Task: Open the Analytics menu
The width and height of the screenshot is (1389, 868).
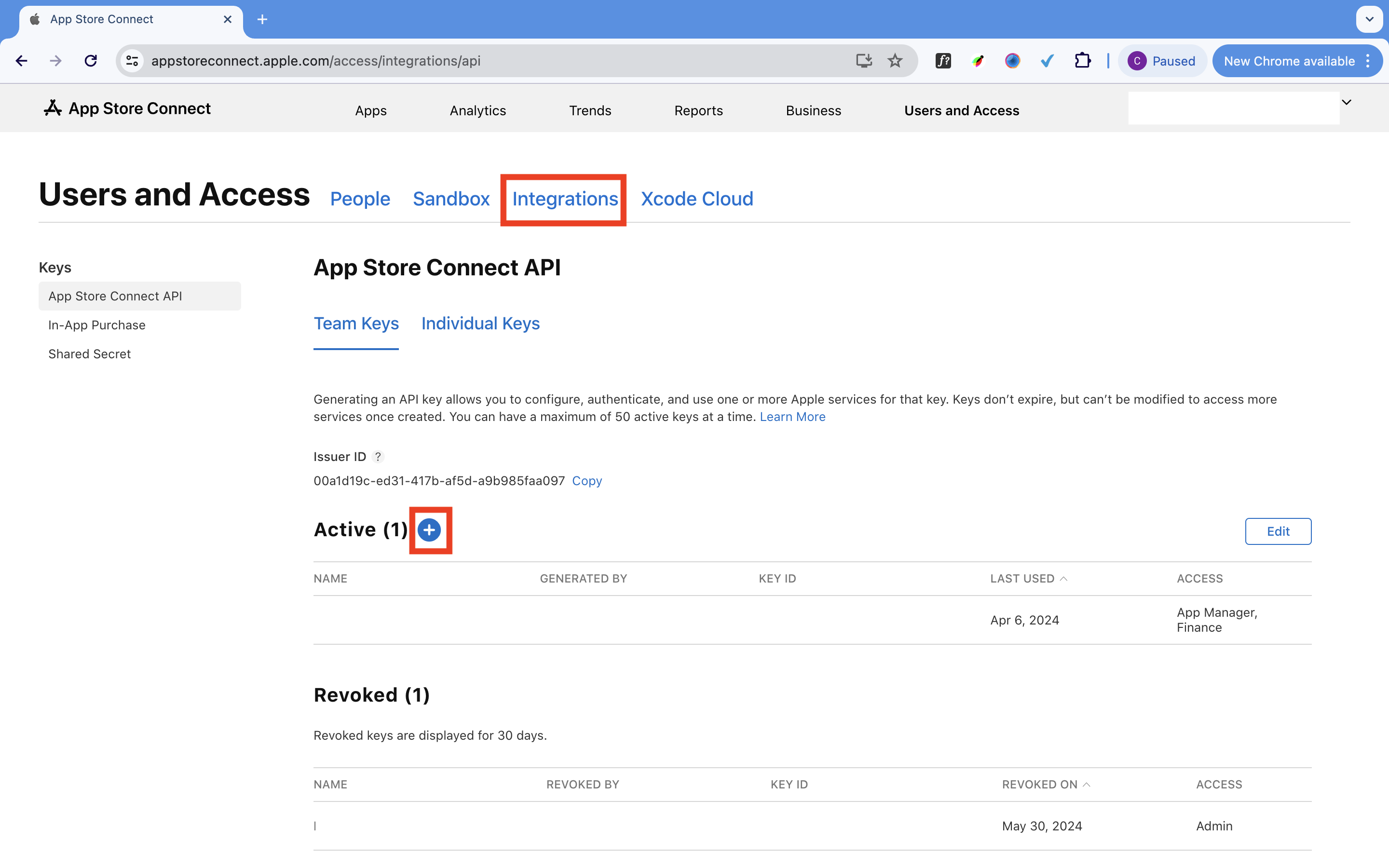Action: (x=477, y=110)
